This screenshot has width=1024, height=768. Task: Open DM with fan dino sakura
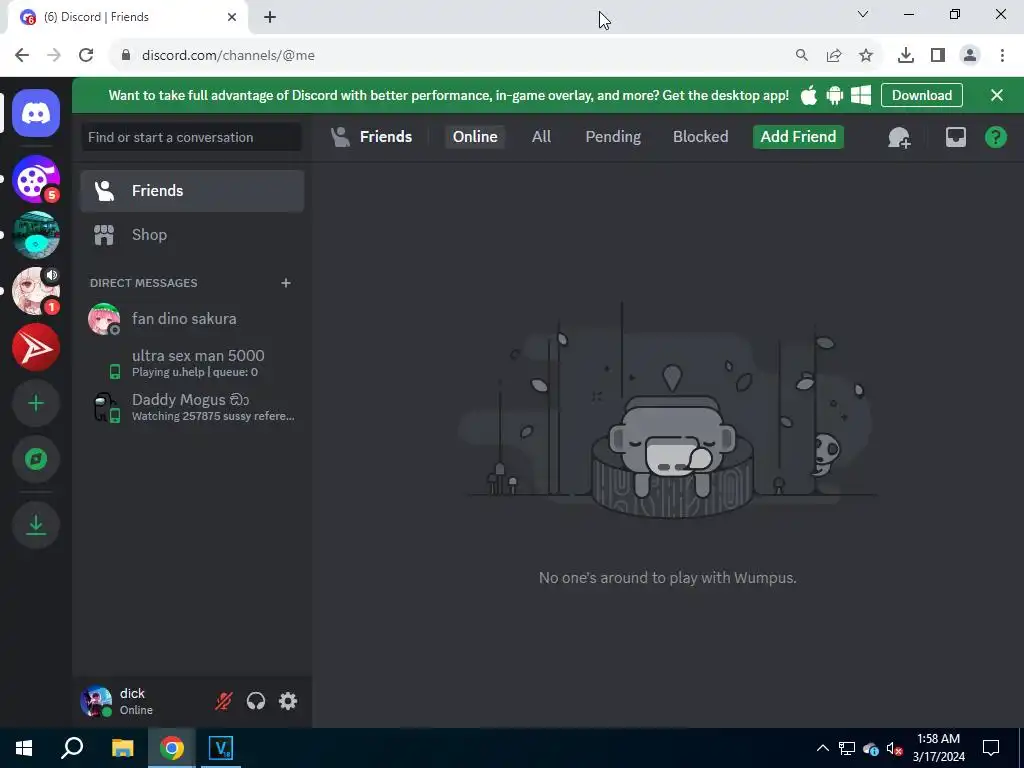pyautogui.click(x=193, y=319)
